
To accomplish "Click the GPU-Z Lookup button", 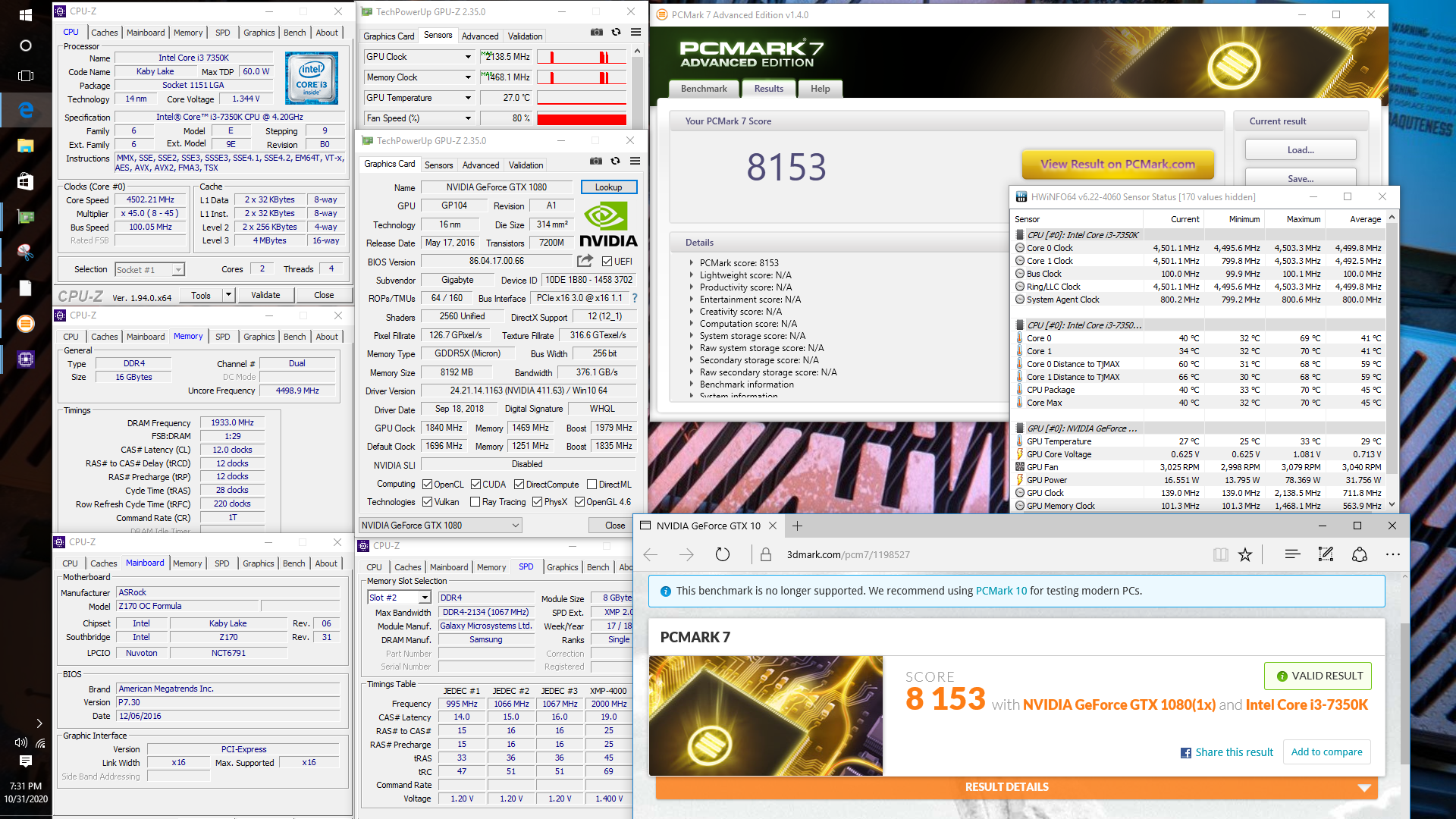I will pos(608,187).
